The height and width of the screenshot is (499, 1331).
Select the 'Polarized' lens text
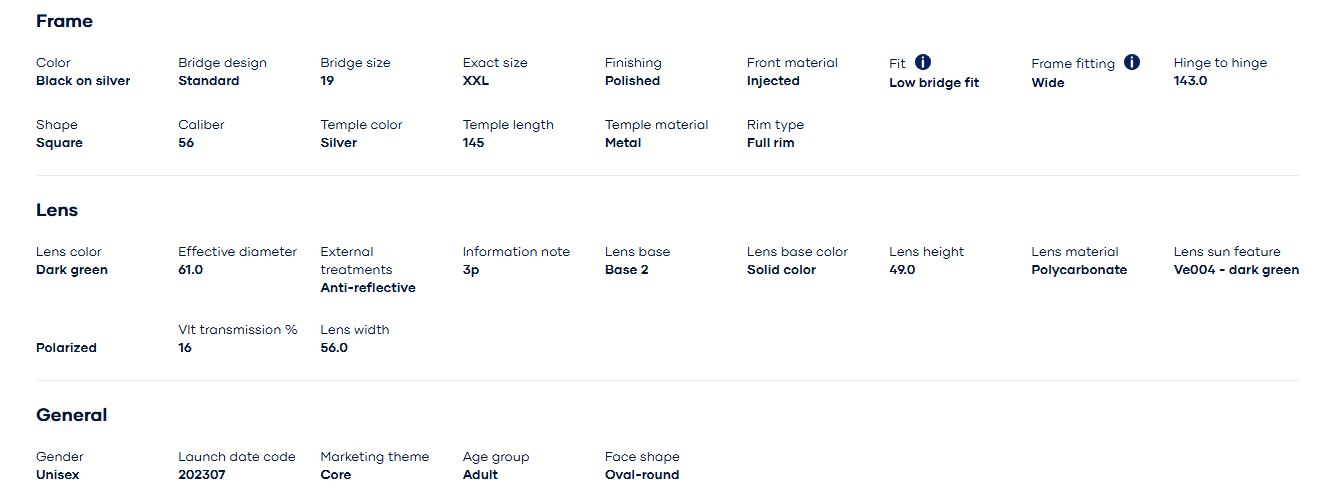pyautogui.click(x=66, y=348)
